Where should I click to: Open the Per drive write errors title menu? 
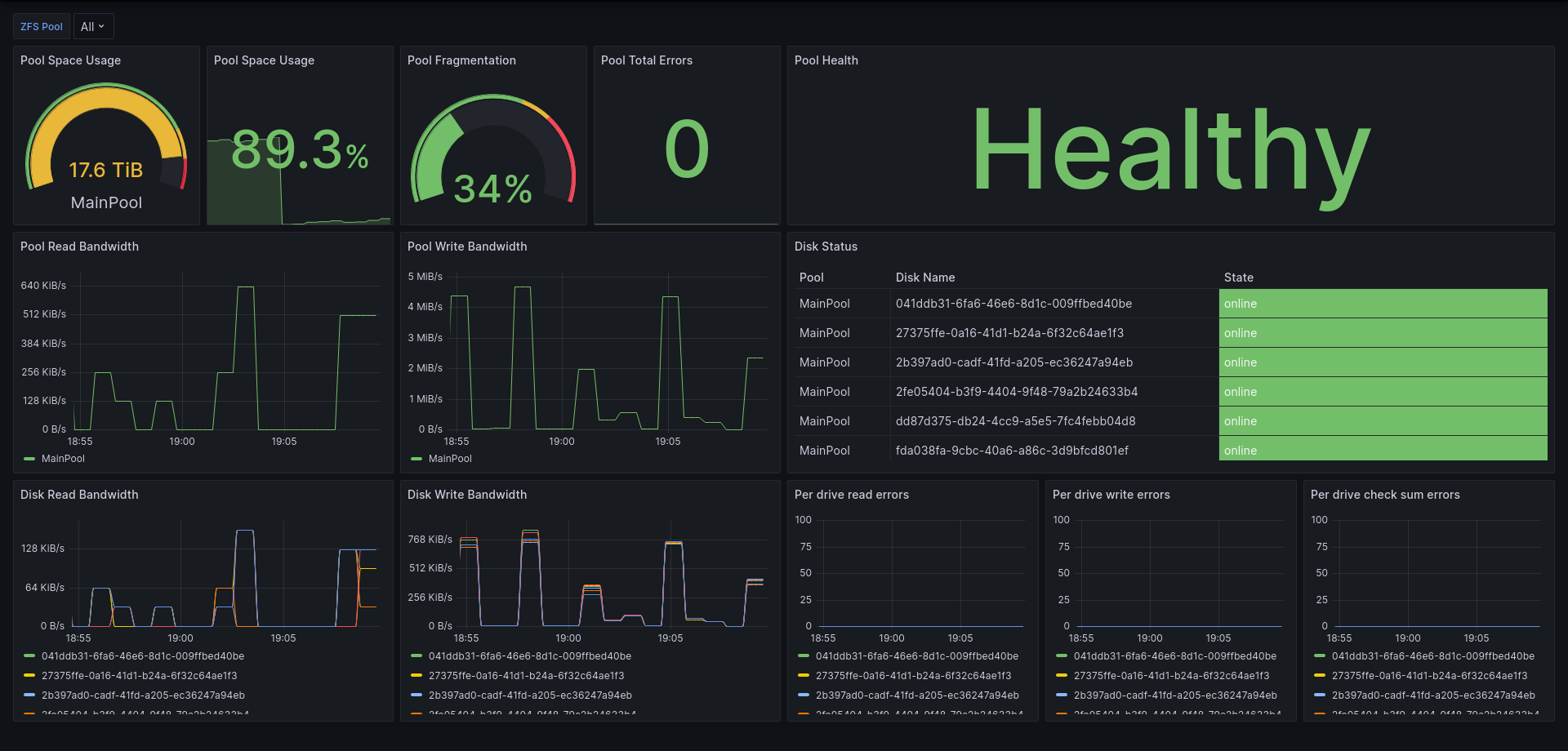tap(1111, 495)
